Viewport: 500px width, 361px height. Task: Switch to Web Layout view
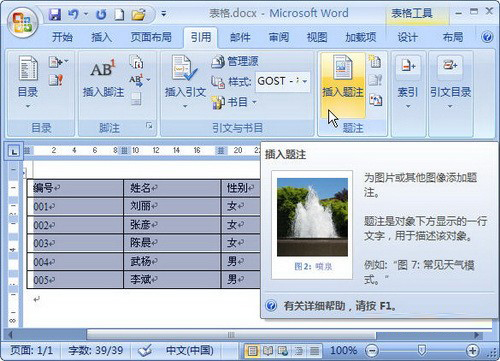pyautogui.click(x=283, y=351)
